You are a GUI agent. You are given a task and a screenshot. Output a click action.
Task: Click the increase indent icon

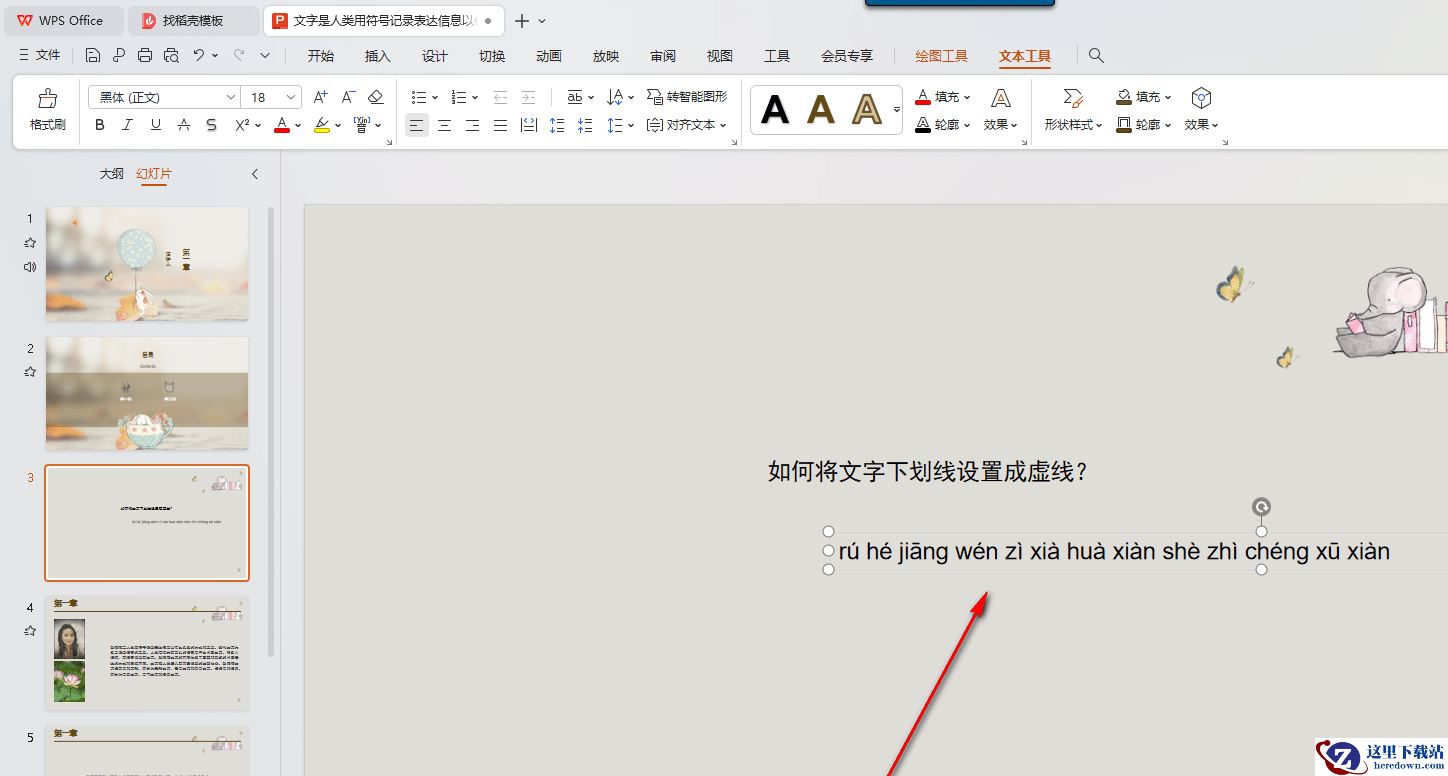pos(528,97)
